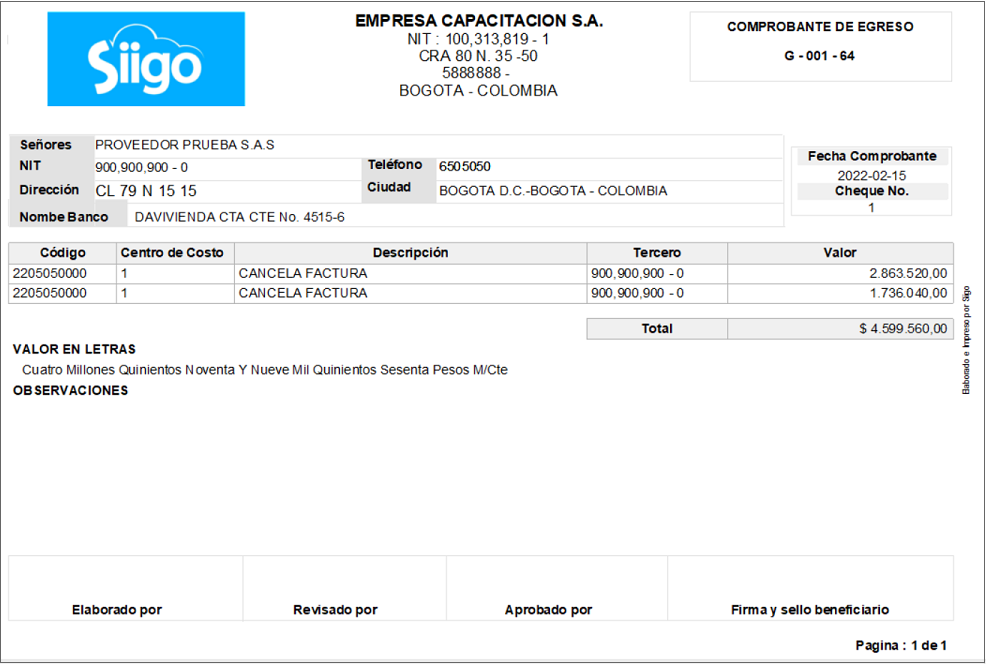This screenshot has width=986, height=664.
Task: Select the Ciudad value BOGOTA D.C.-BOGOTA - COLOMBIA
Action: pyautogui.click(x=553, y=191)
